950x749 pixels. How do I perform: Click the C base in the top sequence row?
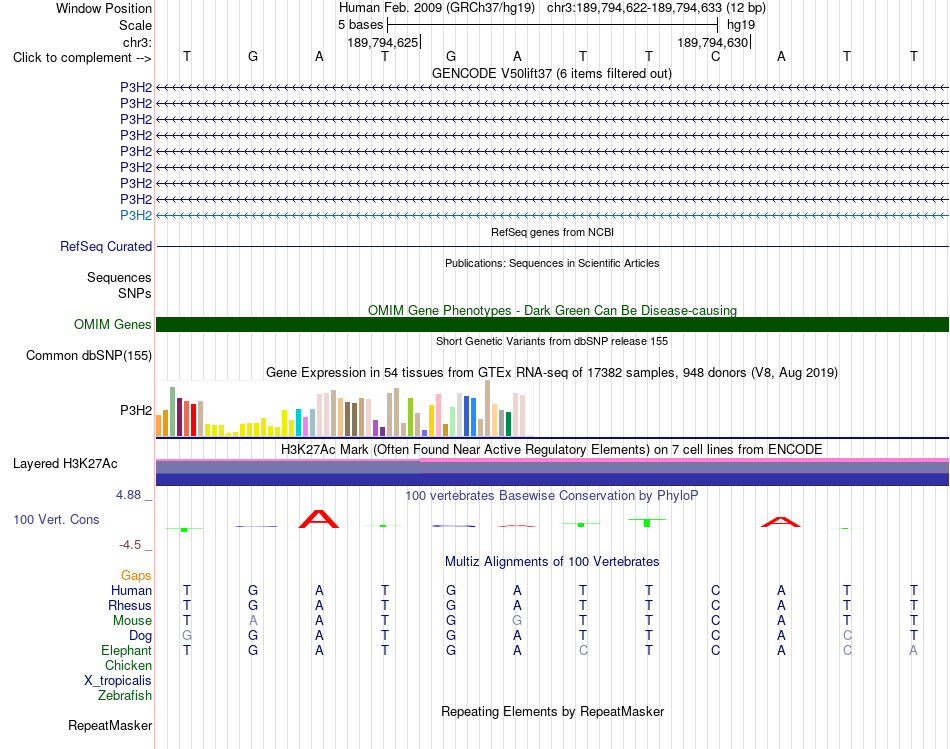(715, 56)
